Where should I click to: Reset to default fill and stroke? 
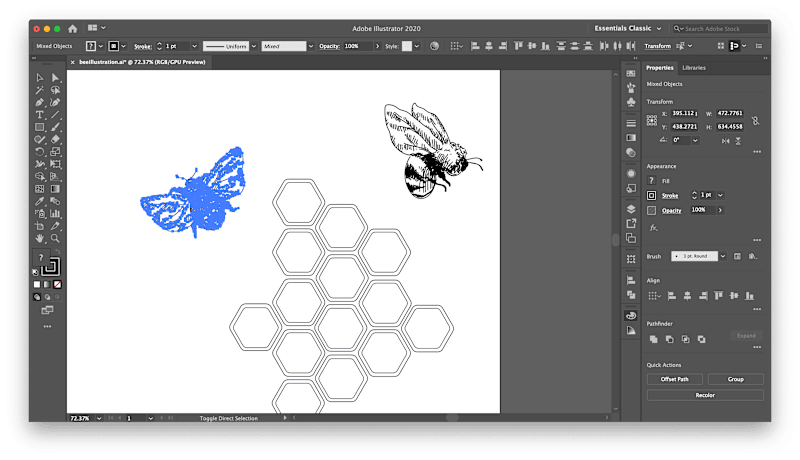tap(35, 272)
